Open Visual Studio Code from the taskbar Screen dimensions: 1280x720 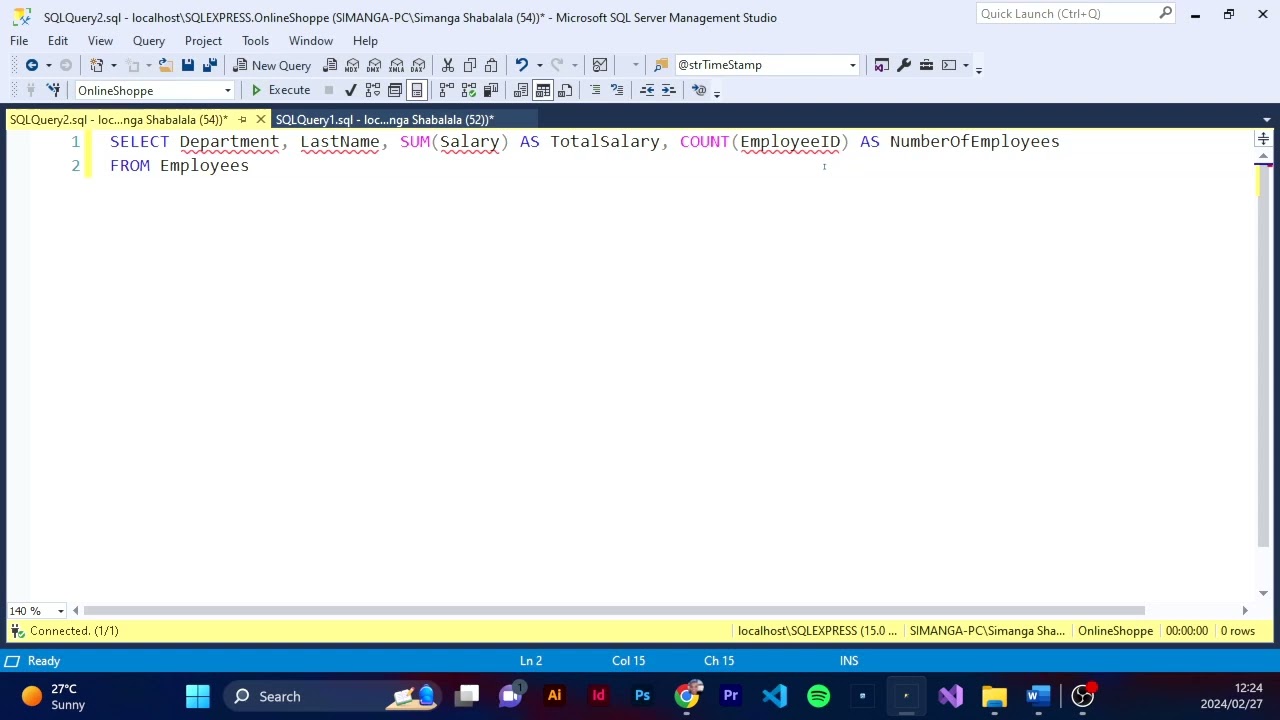(775, 696)
